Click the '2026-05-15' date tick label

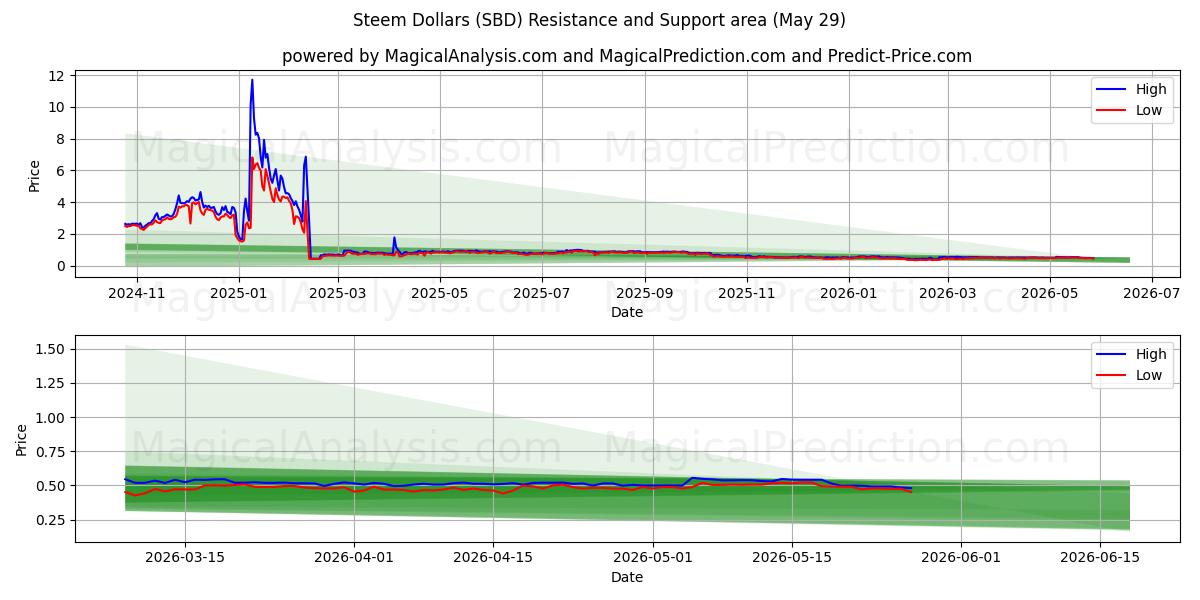point(792,558)
